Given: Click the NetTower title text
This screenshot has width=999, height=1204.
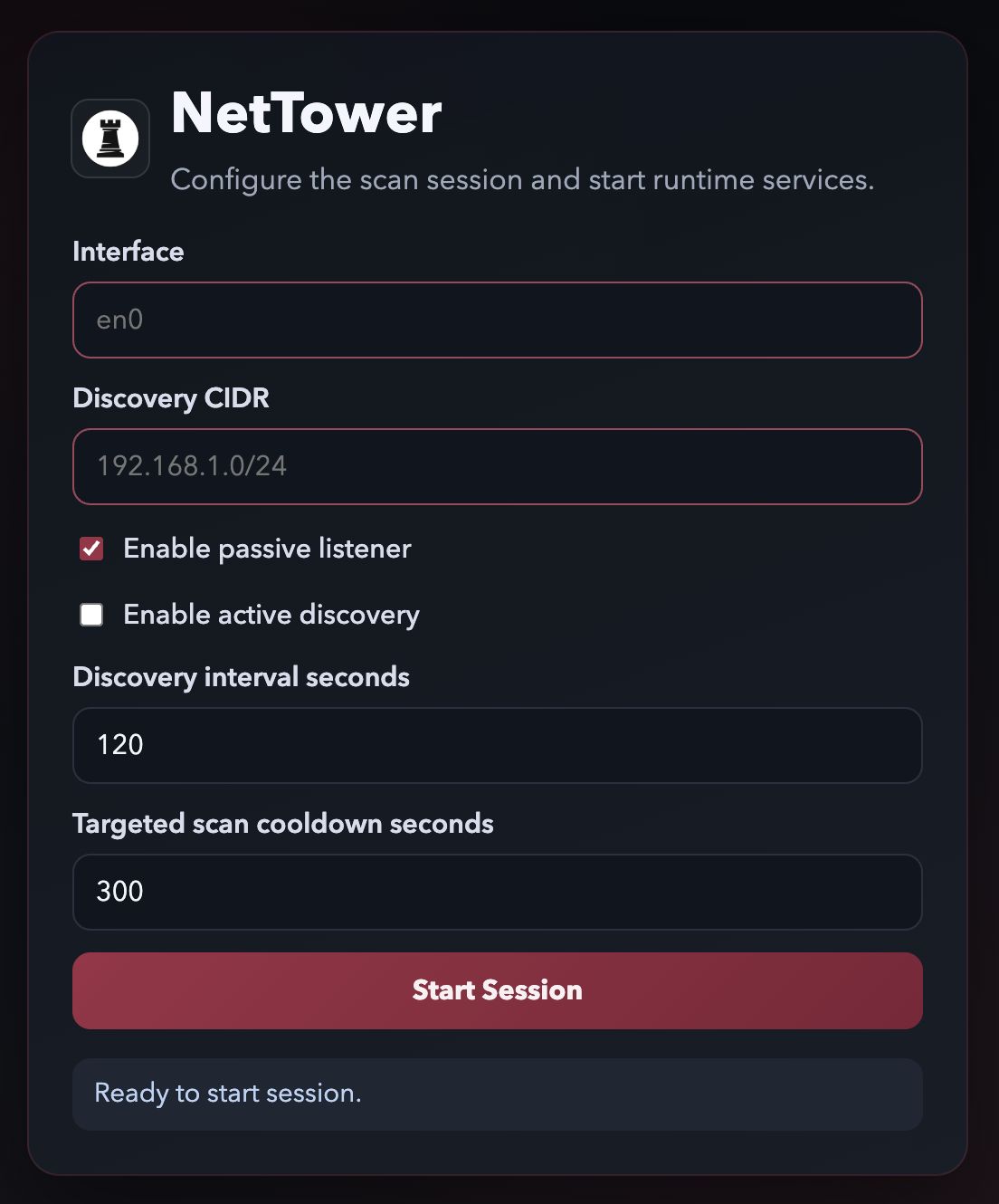Looking at the screenshot, I should pos(304,114).
